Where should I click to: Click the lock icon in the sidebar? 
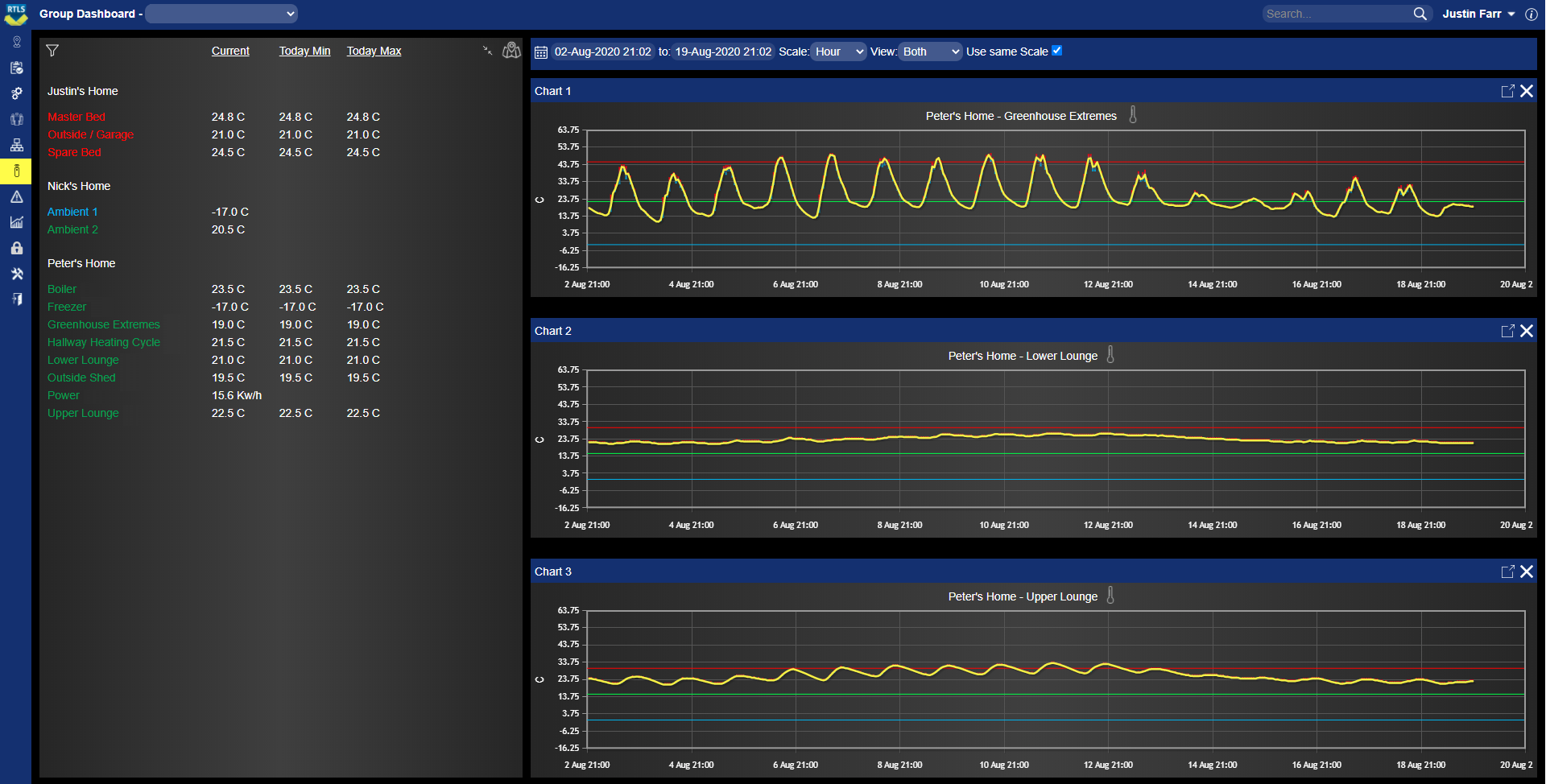[17, 249]
